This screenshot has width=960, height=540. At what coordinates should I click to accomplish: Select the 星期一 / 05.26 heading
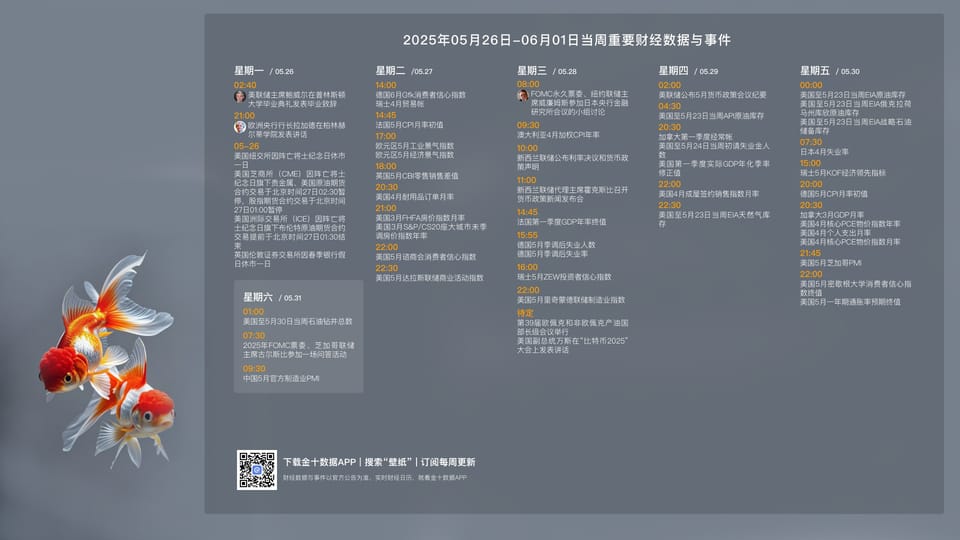[x=263, y=71]
